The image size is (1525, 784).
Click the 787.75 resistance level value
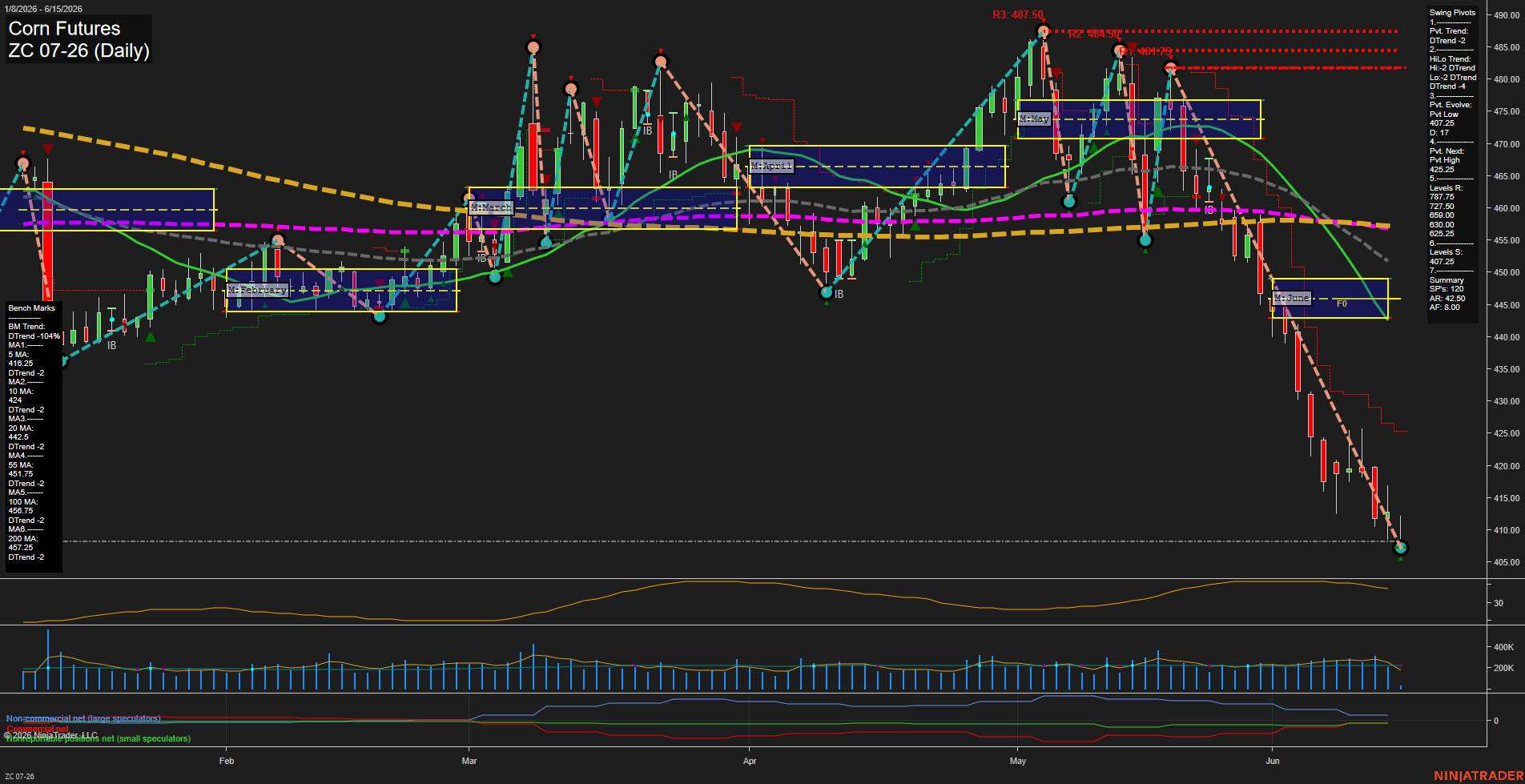coord(1442,197)
